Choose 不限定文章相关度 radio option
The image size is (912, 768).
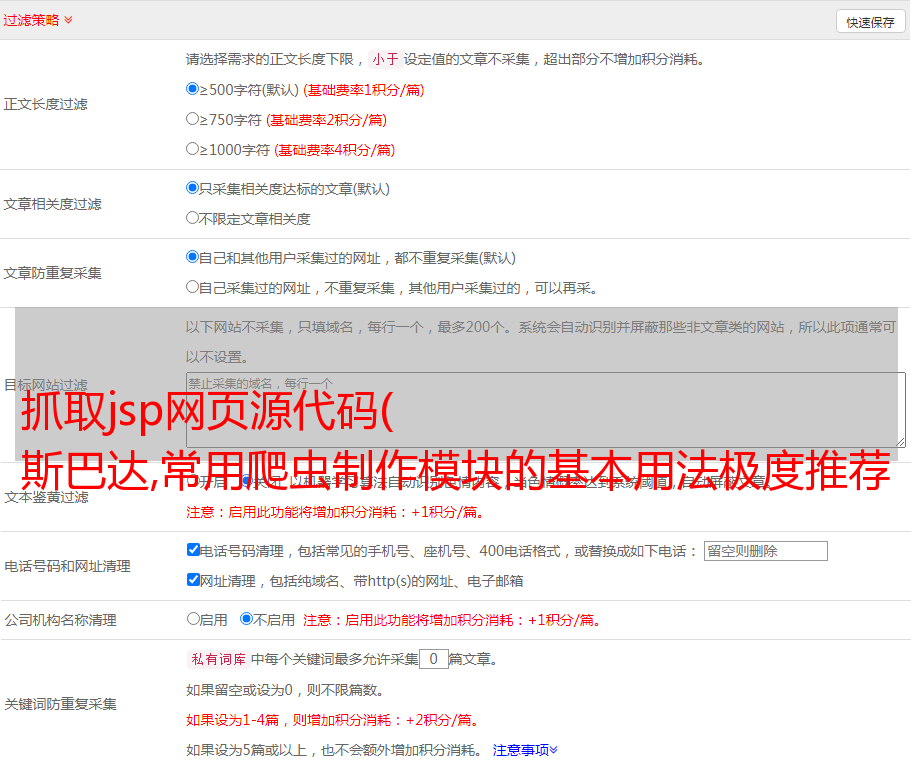[x=192, y=218]
